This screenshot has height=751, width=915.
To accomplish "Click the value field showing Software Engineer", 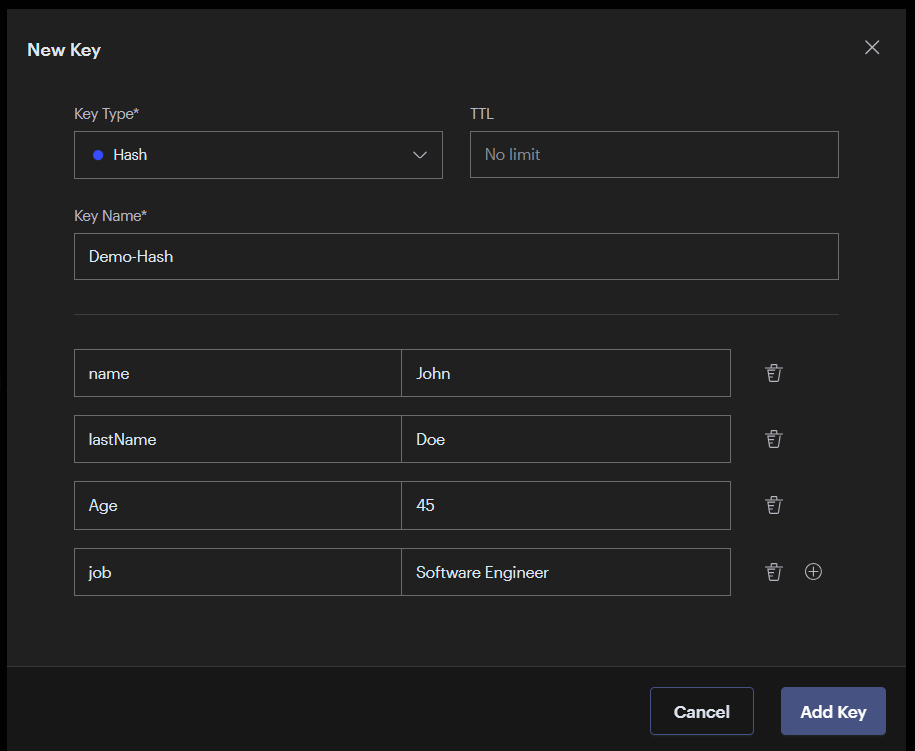I will coord(566,571).
